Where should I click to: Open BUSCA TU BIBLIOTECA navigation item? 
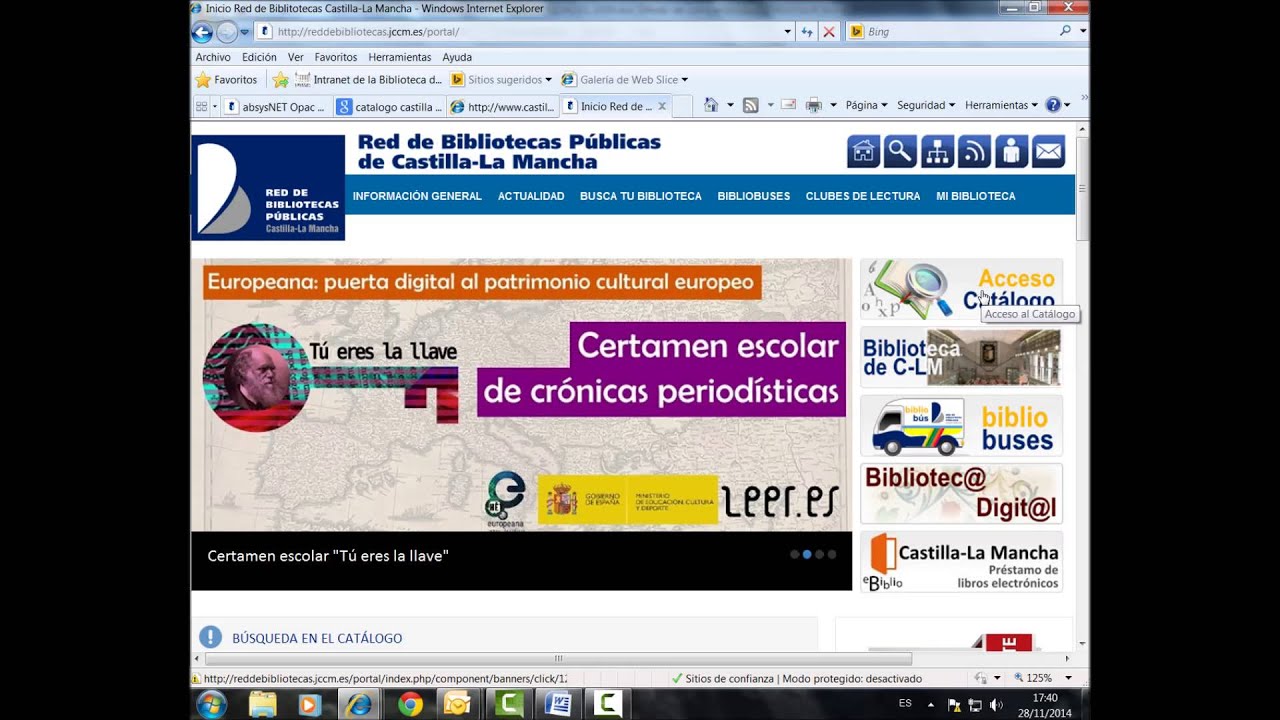tap(641, 196)
